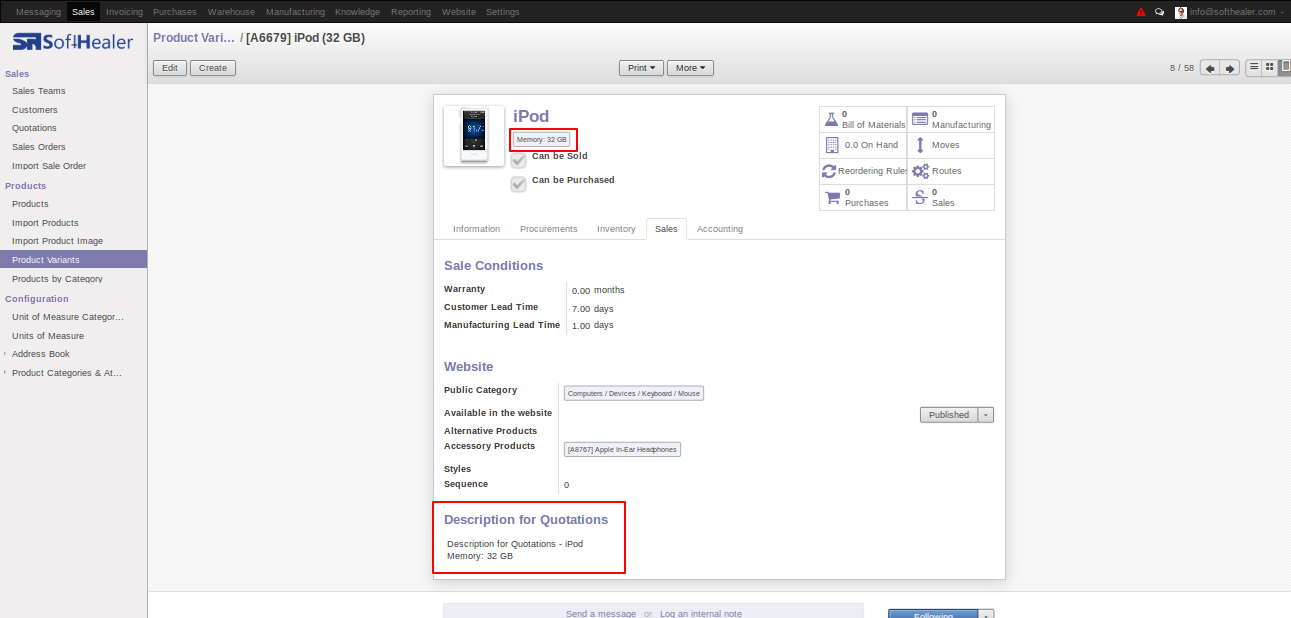Open Import Sale Order in the sidebar
Viewport: 1291px width, 618px height.
49,166
